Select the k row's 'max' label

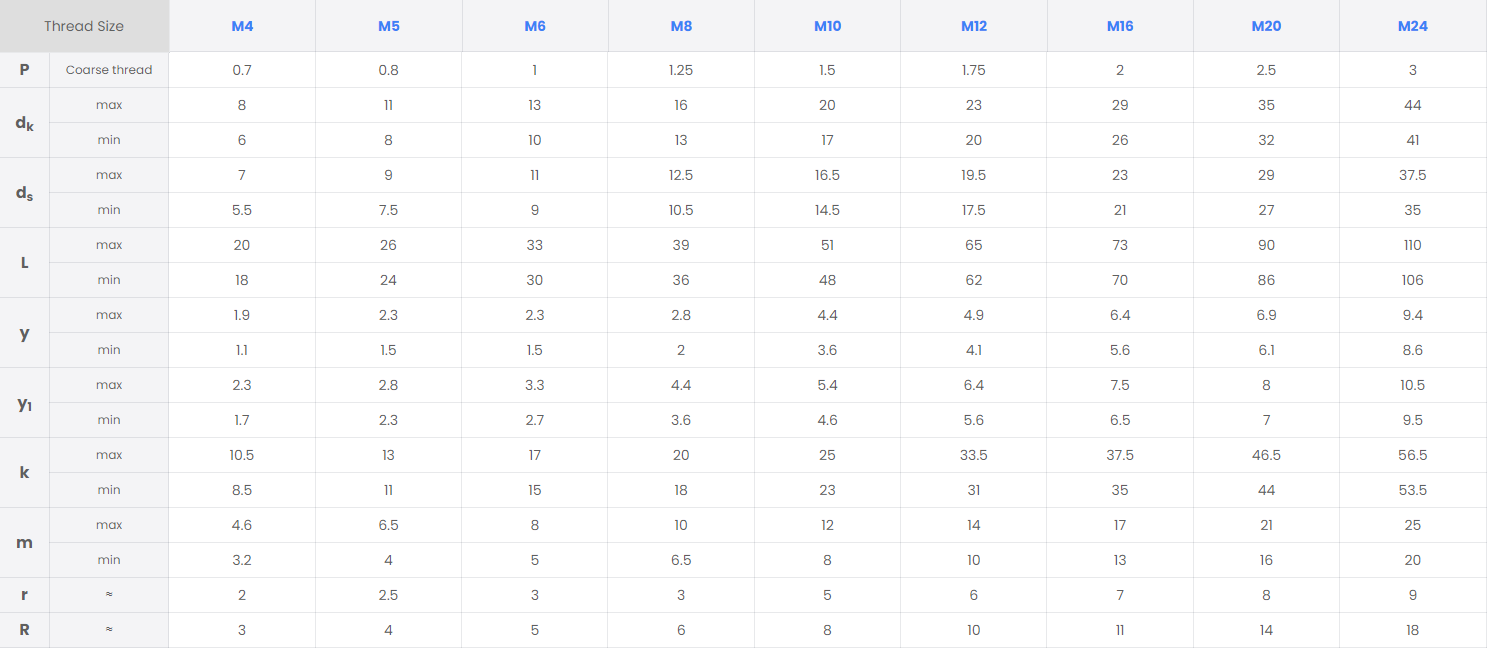click(x=109, y=455)
